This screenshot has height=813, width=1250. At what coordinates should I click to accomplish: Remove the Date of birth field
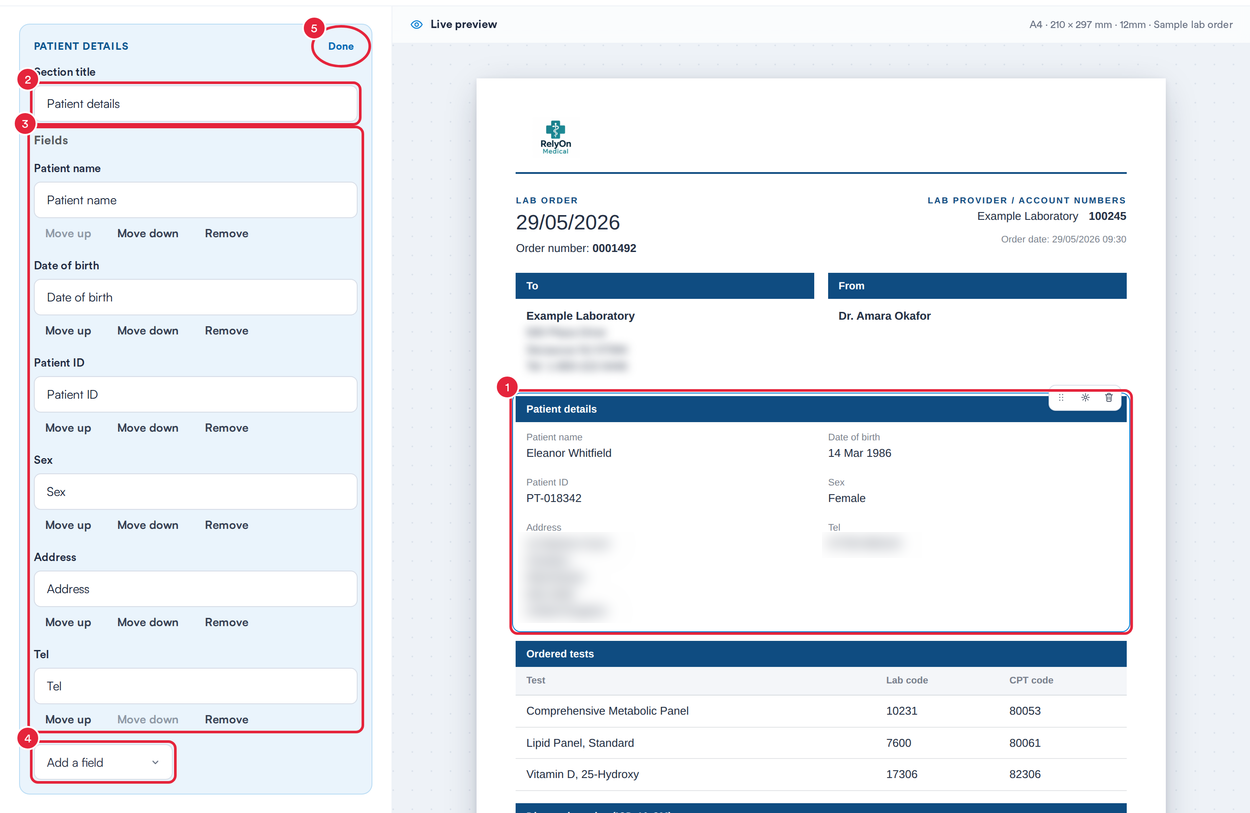click(x=227, y=330)
